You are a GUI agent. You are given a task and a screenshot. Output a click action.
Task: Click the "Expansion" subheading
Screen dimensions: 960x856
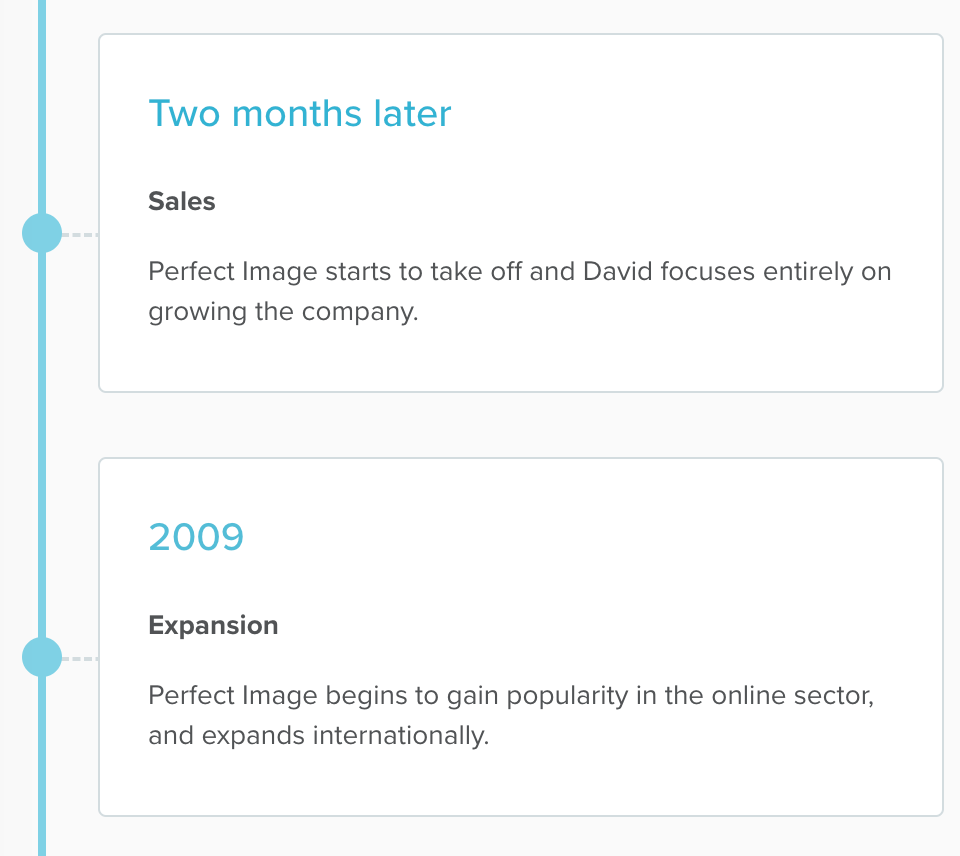[x=213, y=625]
